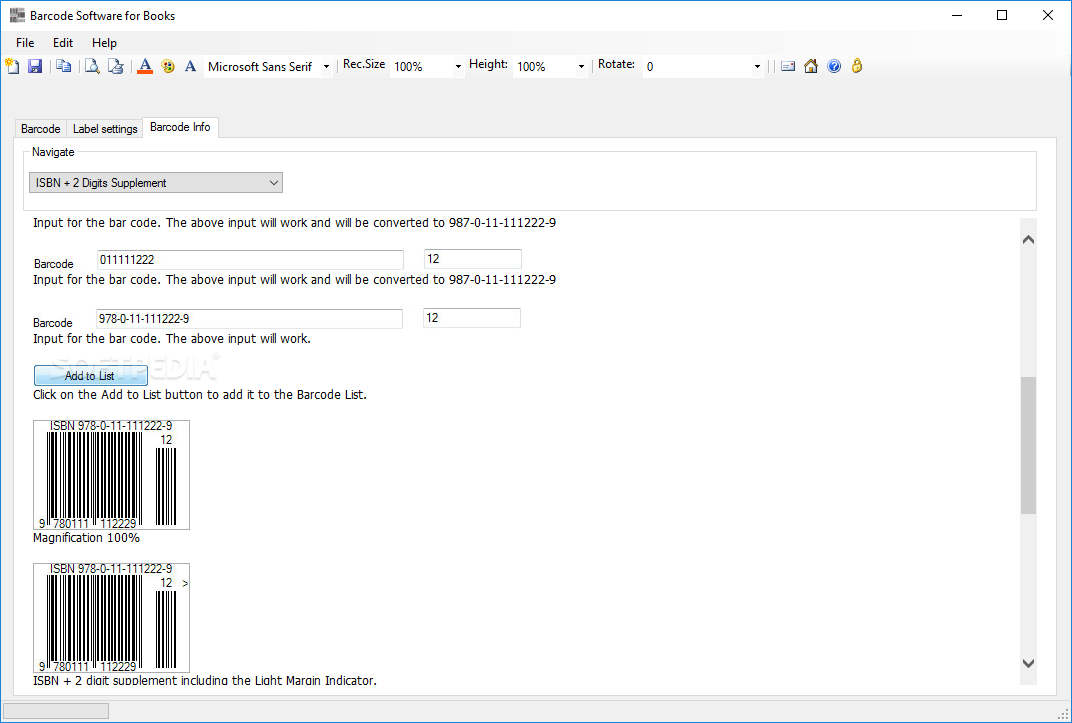Screen dimensions: 1072x723
Task: Expand the Height 100% dropdown
Action: pyautogui.click(x=581, y=67)
